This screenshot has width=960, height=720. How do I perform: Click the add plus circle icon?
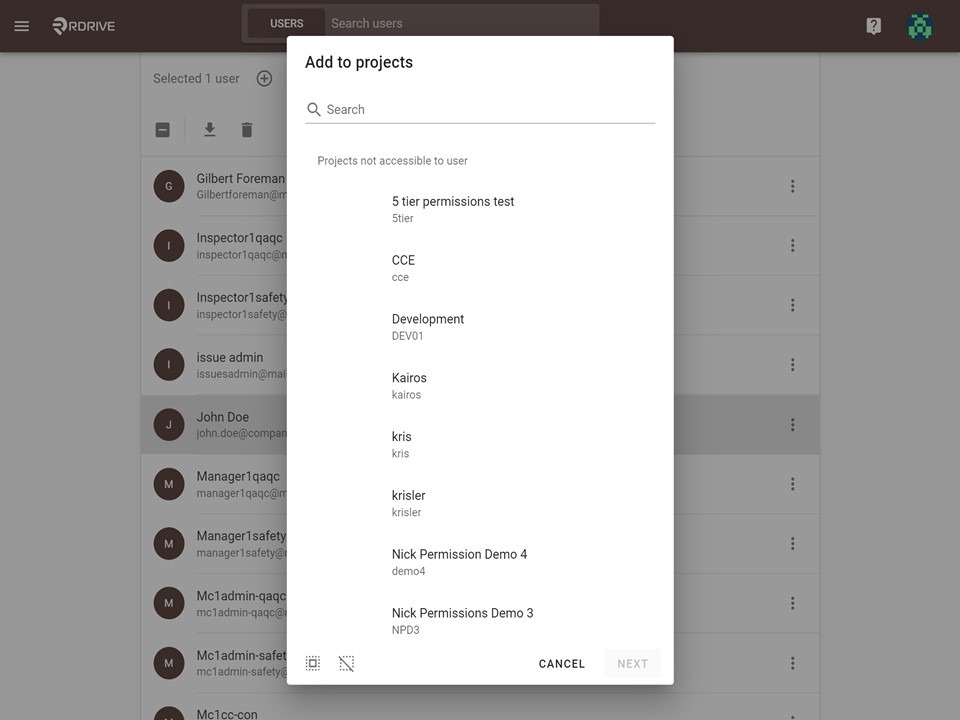tap(264, 78)
